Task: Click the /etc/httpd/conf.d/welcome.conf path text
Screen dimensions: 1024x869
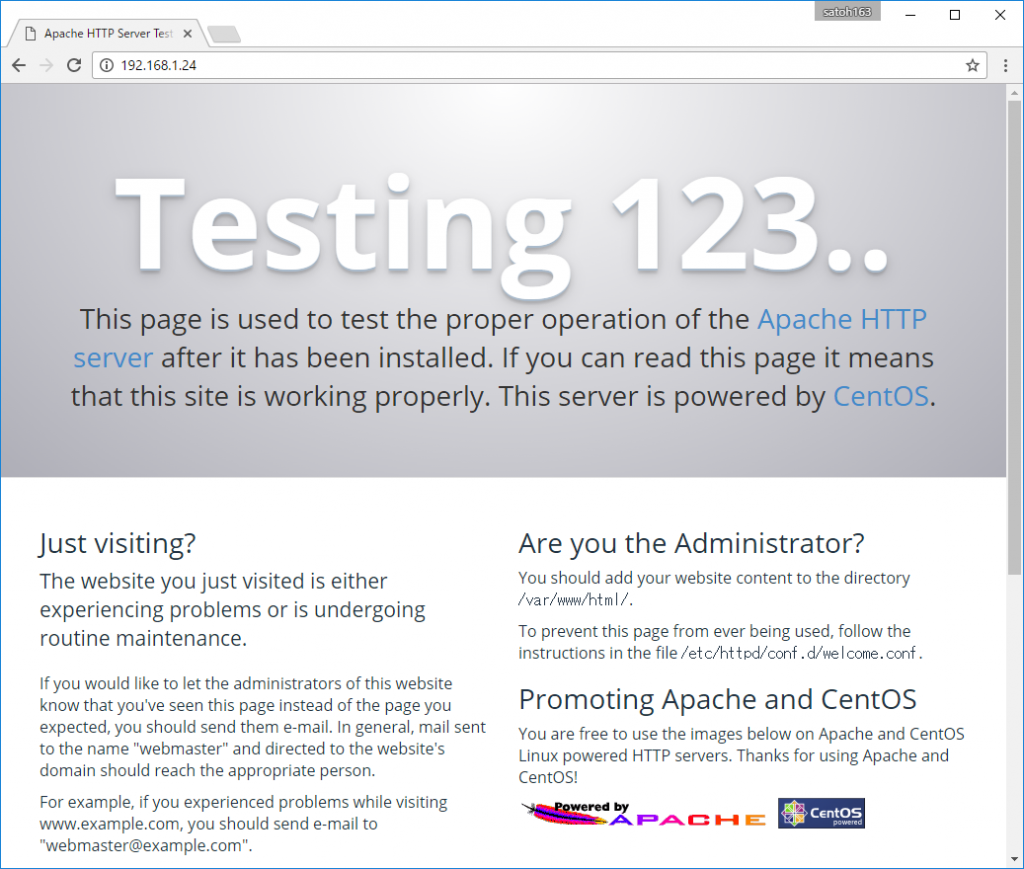Action: (801, 653)
